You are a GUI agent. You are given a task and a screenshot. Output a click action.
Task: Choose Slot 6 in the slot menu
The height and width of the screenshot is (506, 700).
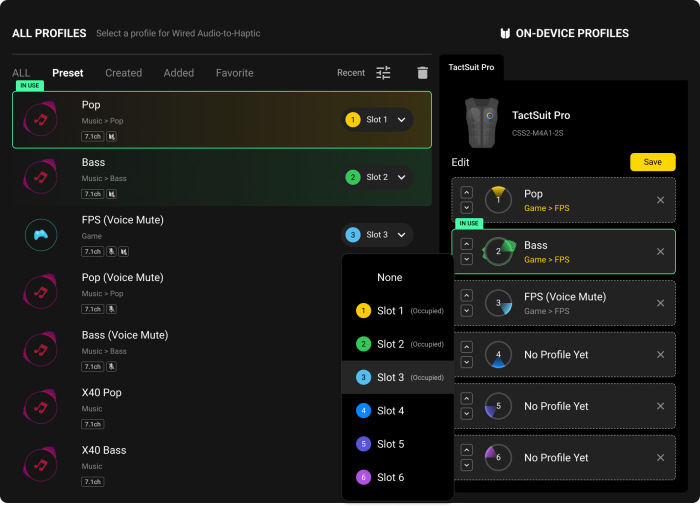(x=397, y=477)
